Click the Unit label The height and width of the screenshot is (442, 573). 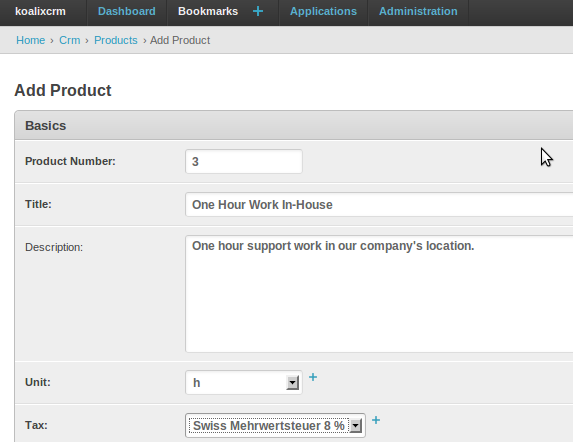tap(38, 382)
